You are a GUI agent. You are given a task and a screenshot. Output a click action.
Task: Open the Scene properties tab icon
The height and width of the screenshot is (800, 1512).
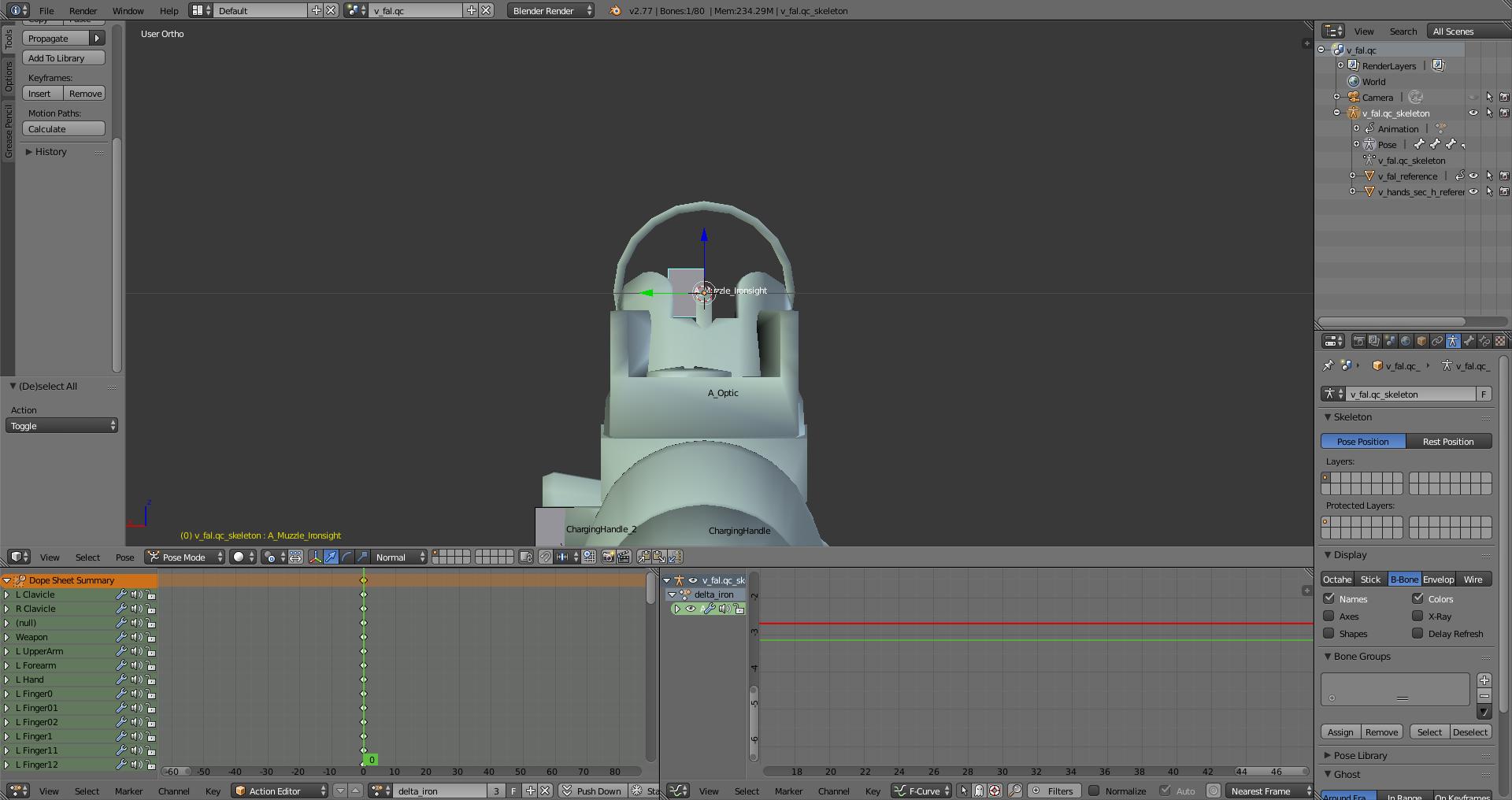pos(1390,341)
